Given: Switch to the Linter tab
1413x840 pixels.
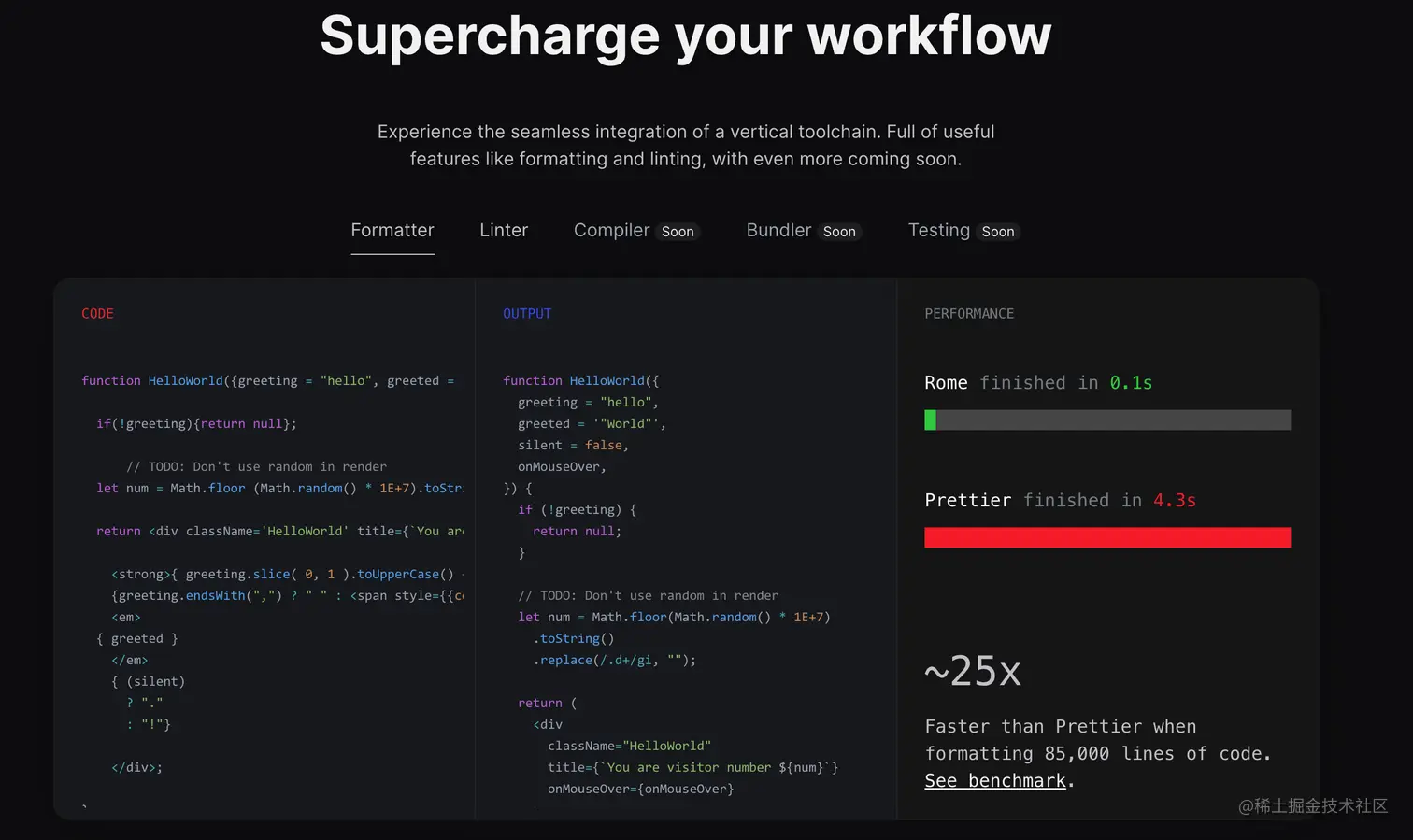Looking at the screenshot, I should [x=504, y=230].
